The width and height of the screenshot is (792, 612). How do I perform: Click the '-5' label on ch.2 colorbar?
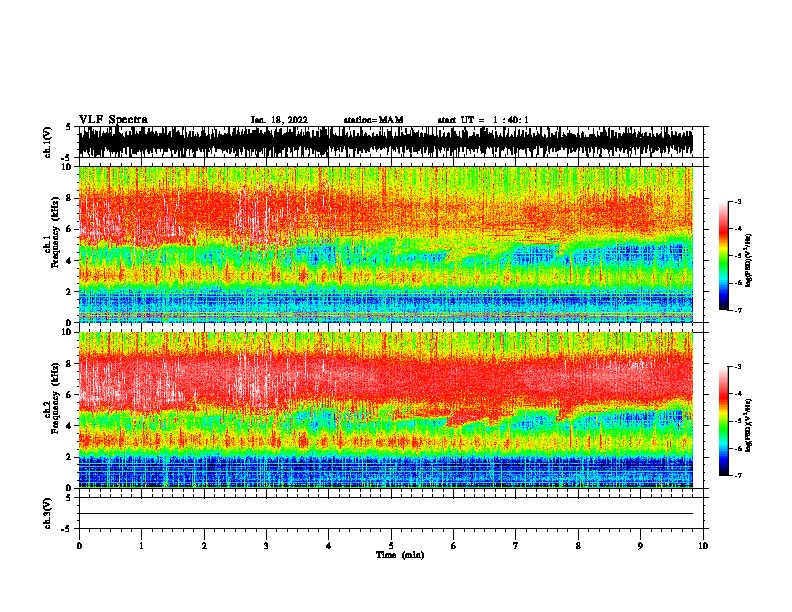(x=737, y=421)
